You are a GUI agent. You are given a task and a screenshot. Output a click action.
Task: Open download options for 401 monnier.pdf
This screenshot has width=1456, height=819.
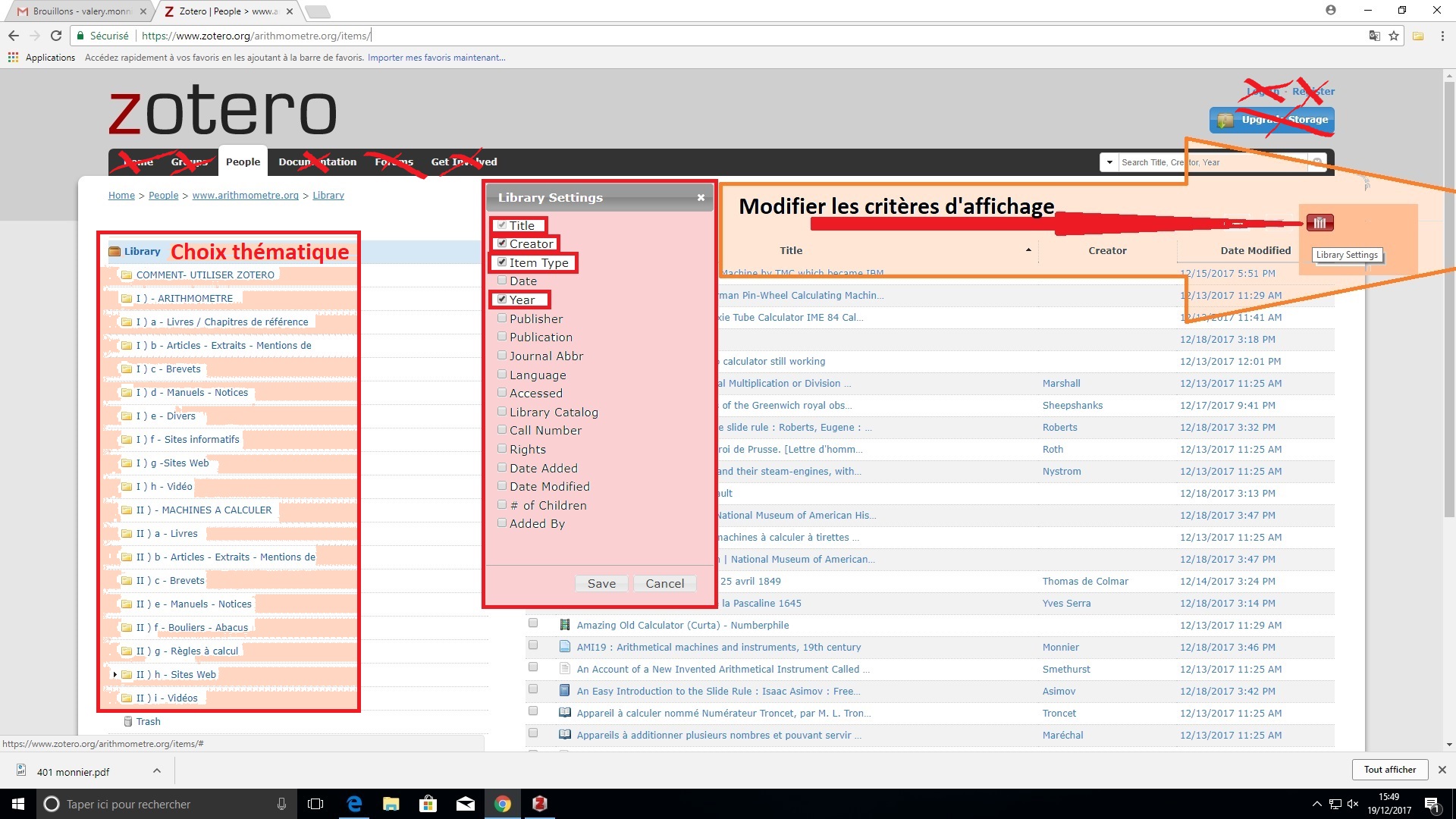click(156, 771)
